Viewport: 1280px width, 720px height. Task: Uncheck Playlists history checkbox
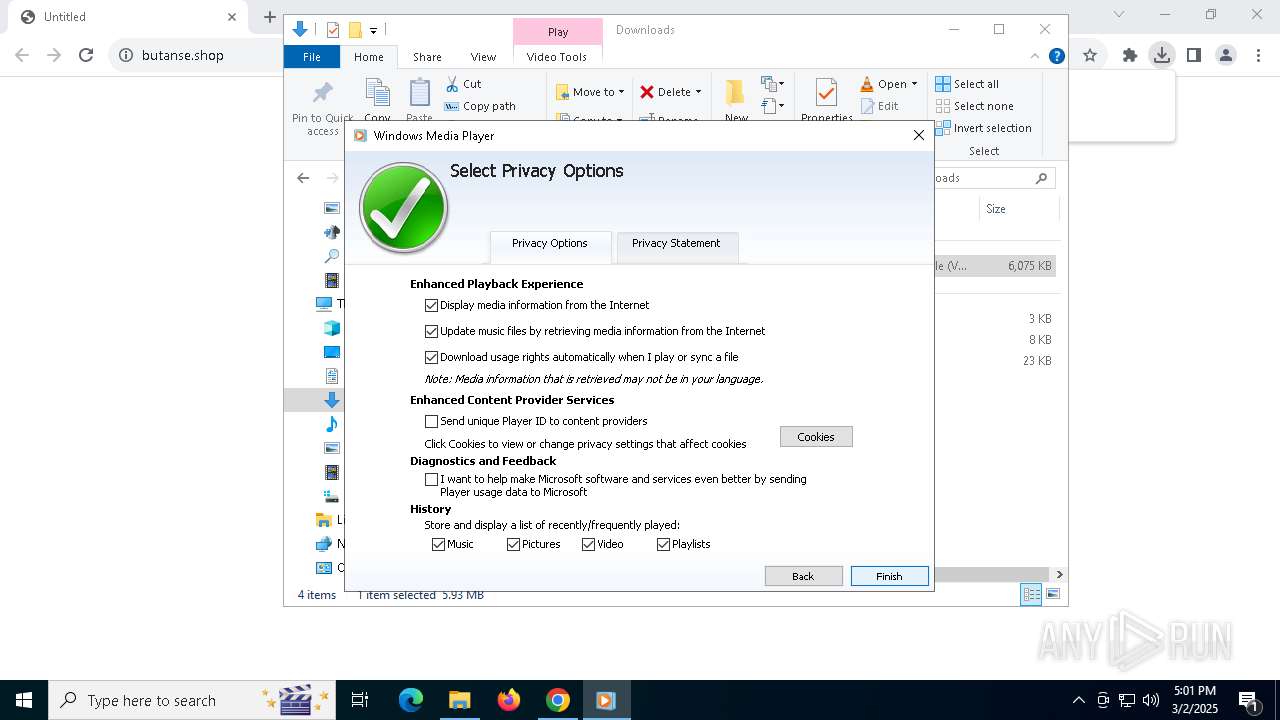click(663, 544)
